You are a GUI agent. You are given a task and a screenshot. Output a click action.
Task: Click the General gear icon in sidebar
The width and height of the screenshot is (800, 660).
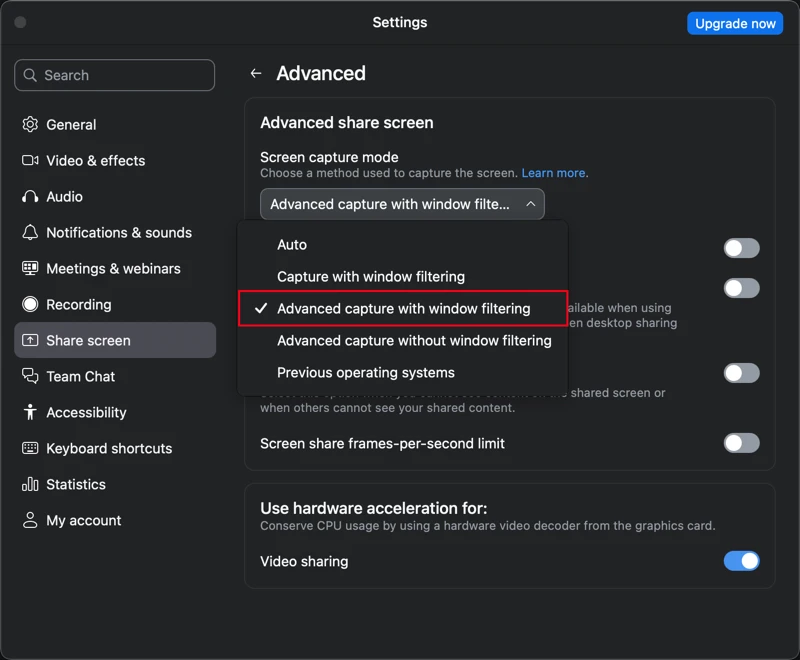(x=30, y=125)
